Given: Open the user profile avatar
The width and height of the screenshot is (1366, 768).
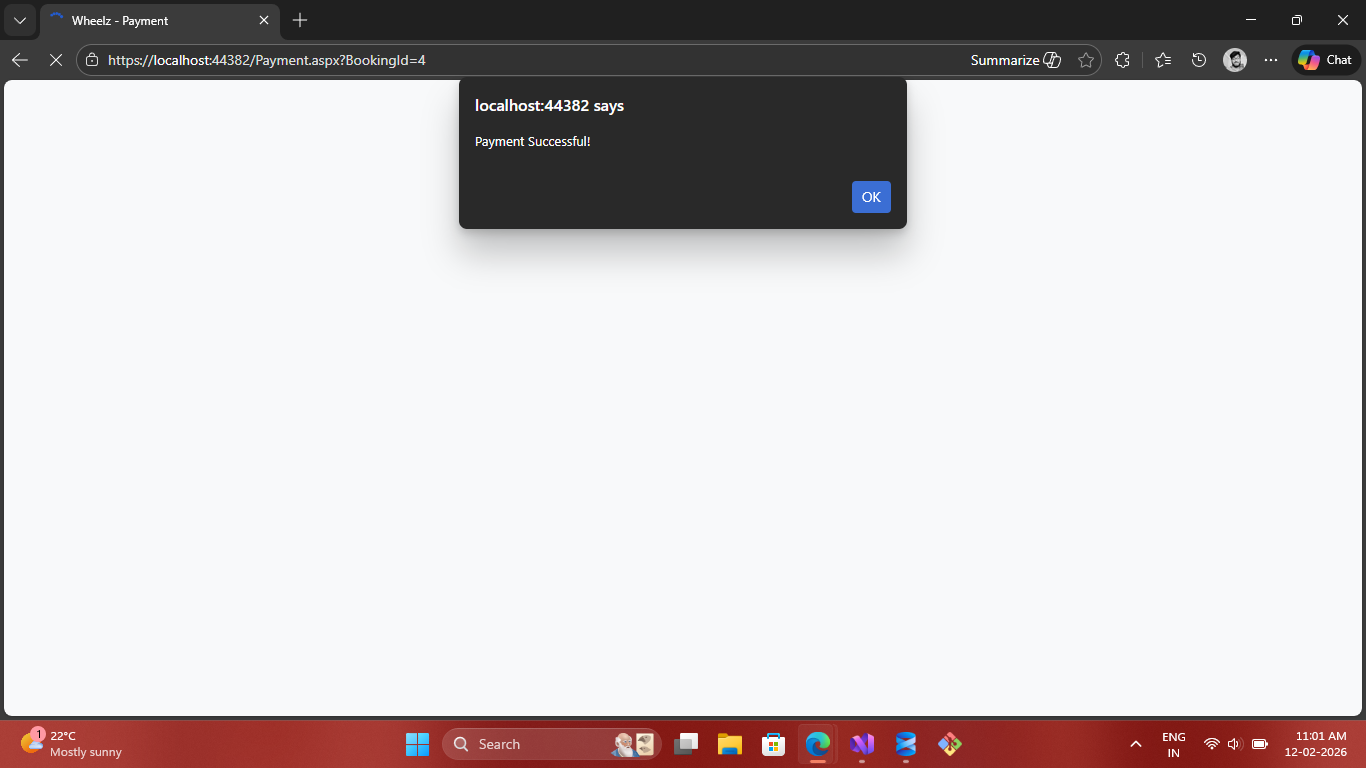Looking at the screenshot, I should click(1235, 60).
